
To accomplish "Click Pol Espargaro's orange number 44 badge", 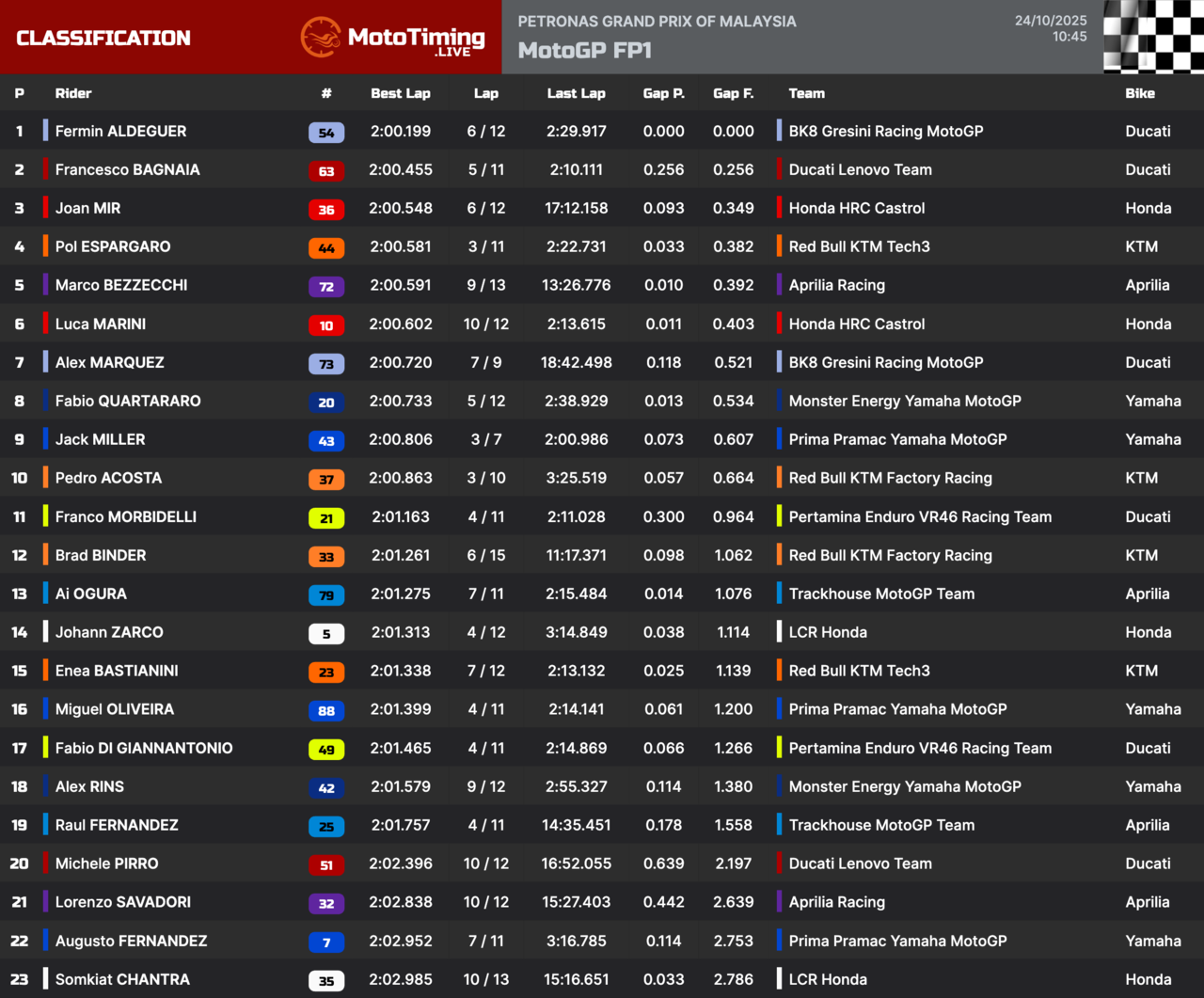I will click(x=326, y=248).
